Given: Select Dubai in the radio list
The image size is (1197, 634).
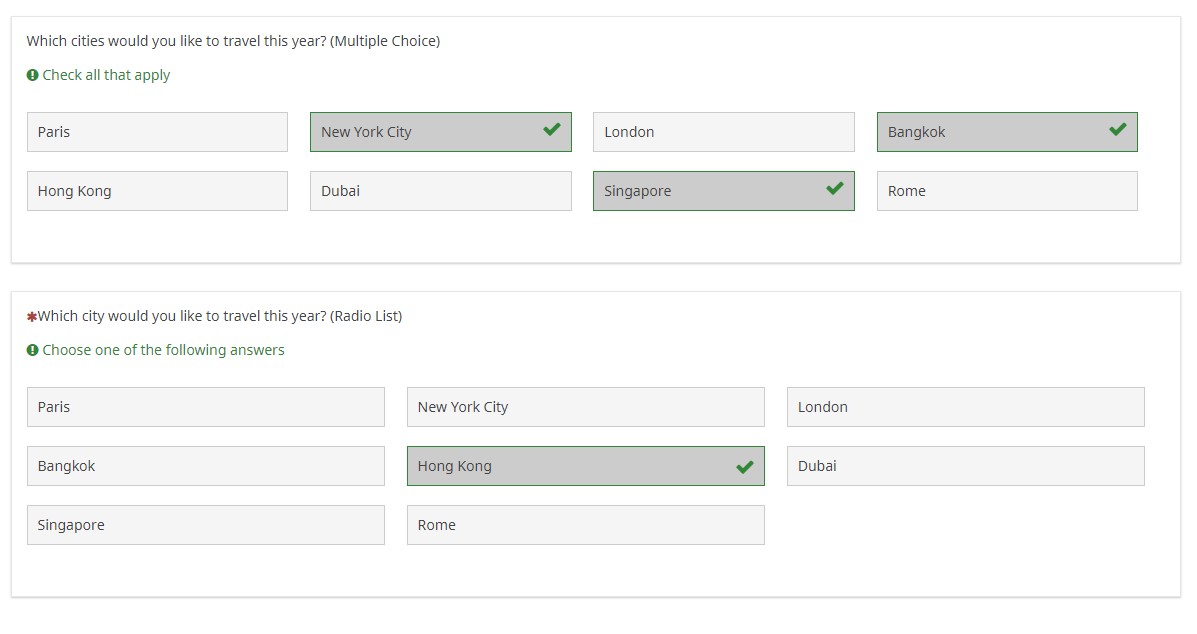Looking at the screenshot, I should (x=965, y=465).
